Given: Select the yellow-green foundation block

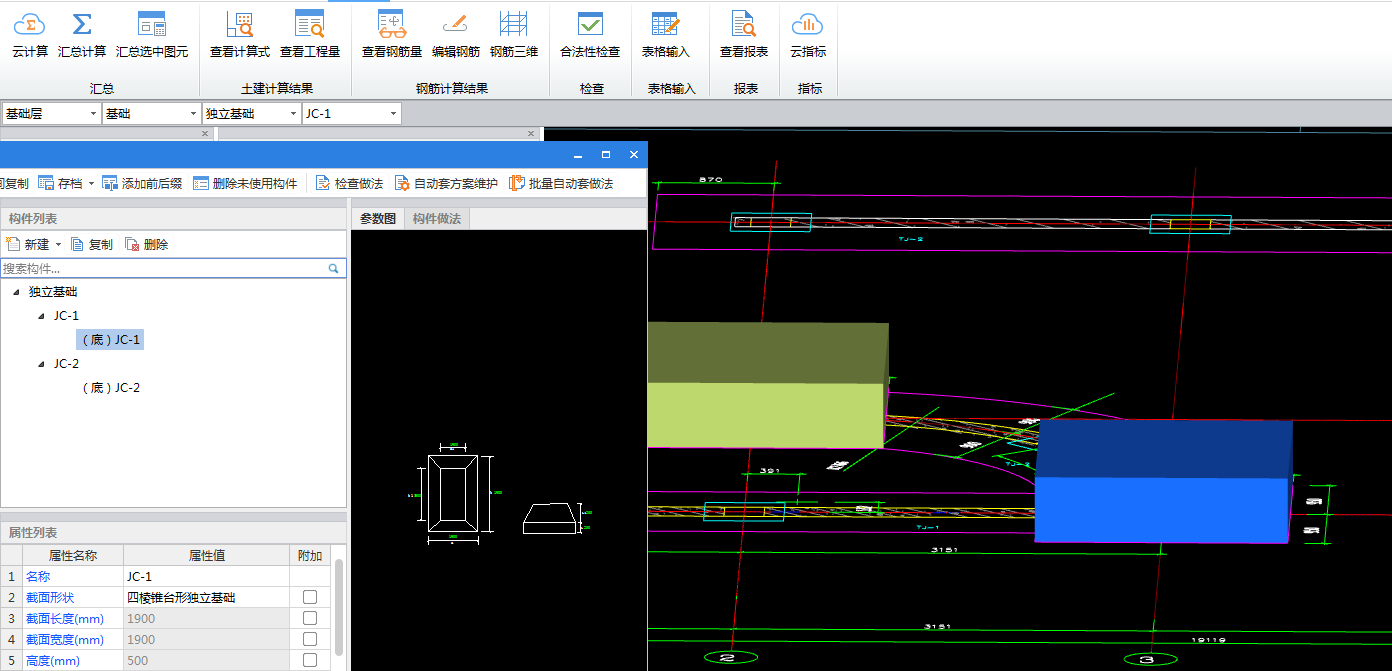Looking at the screenshot, I should pos(768,385).
